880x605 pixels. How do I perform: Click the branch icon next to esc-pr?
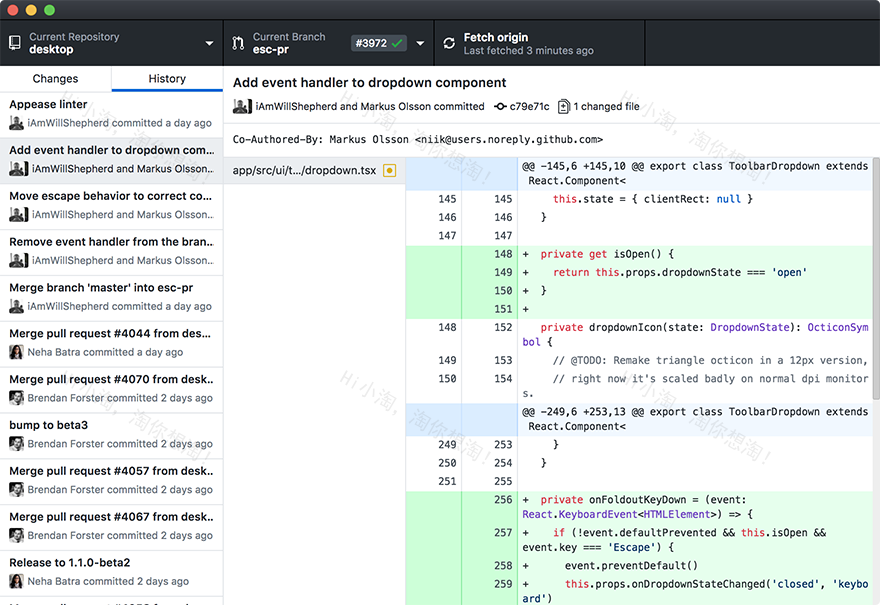237,43
